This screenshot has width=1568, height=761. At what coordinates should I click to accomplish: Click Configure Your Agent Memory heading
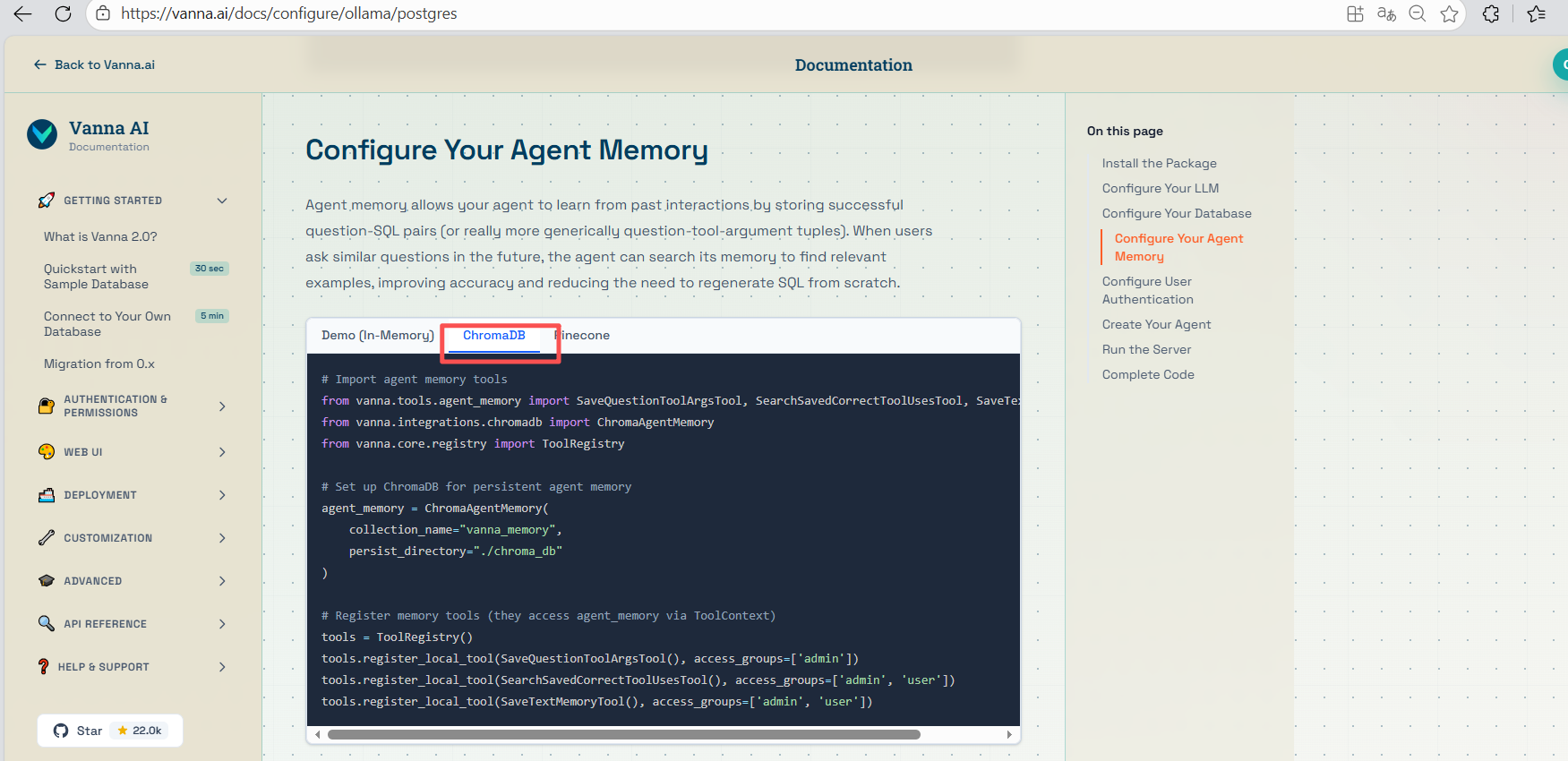click(x=507, y=150)
